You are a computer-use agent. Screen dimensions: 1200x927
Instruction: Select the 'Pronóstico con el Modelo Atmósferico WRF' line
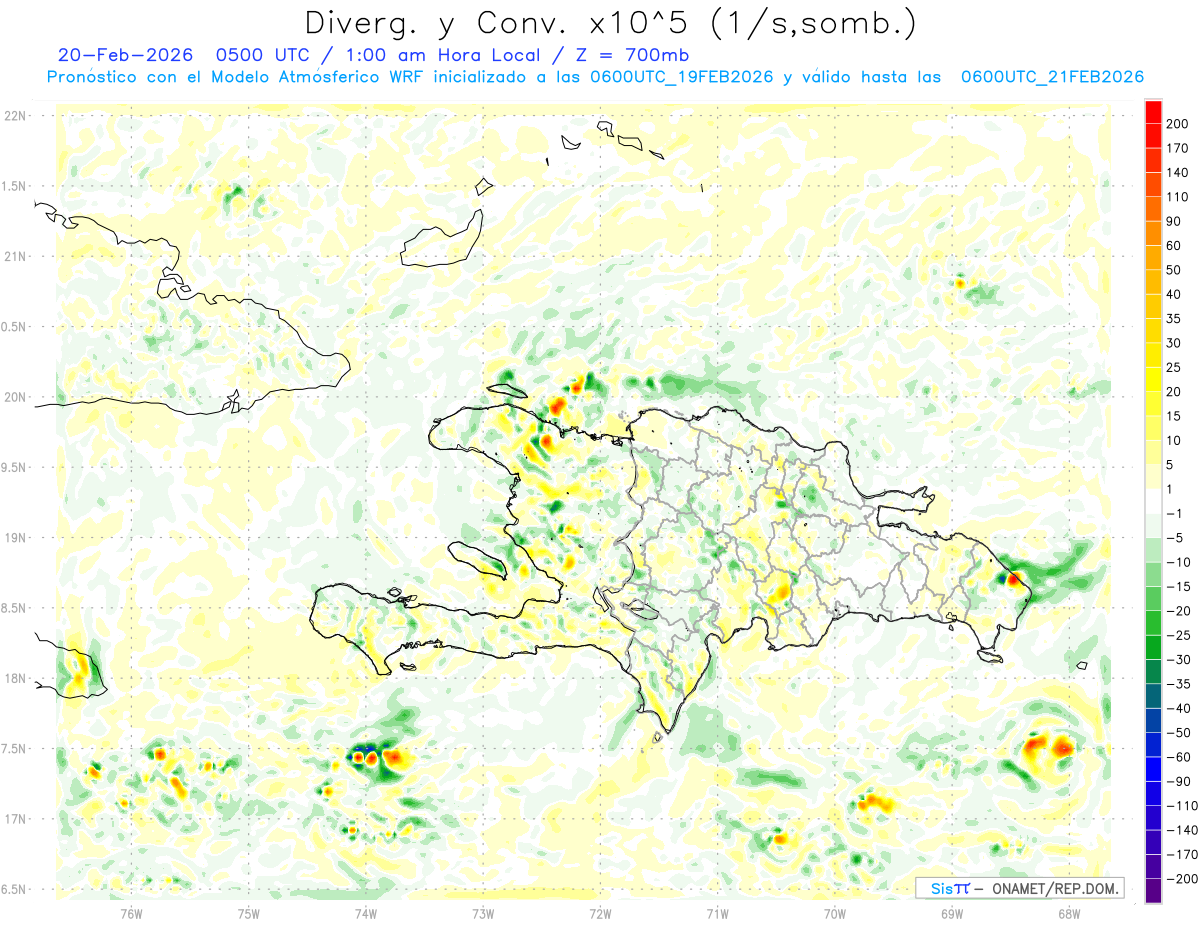[235, 77]
